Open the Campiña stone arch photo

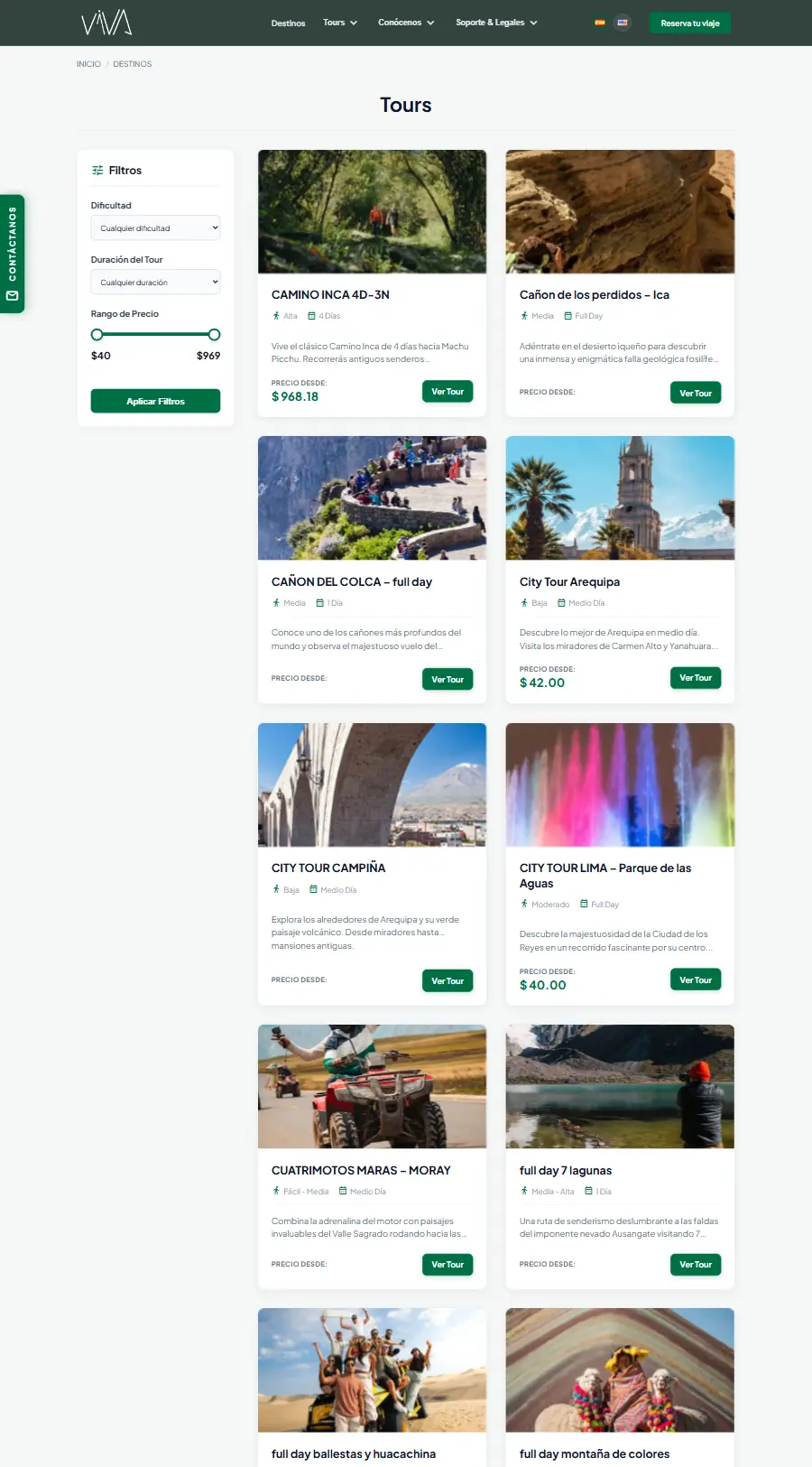pos(372,785)
